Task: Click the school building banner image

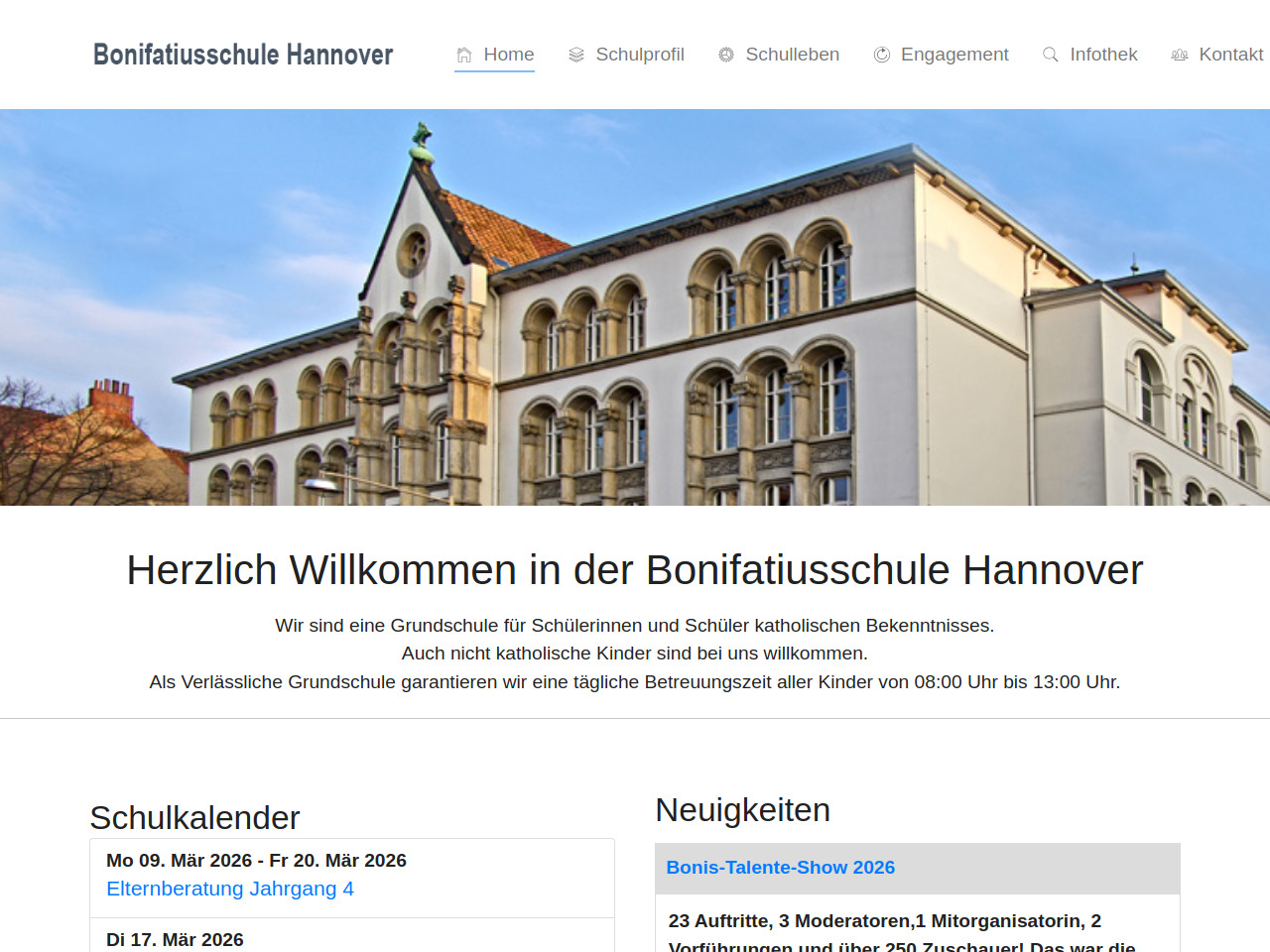Action: 635,307
